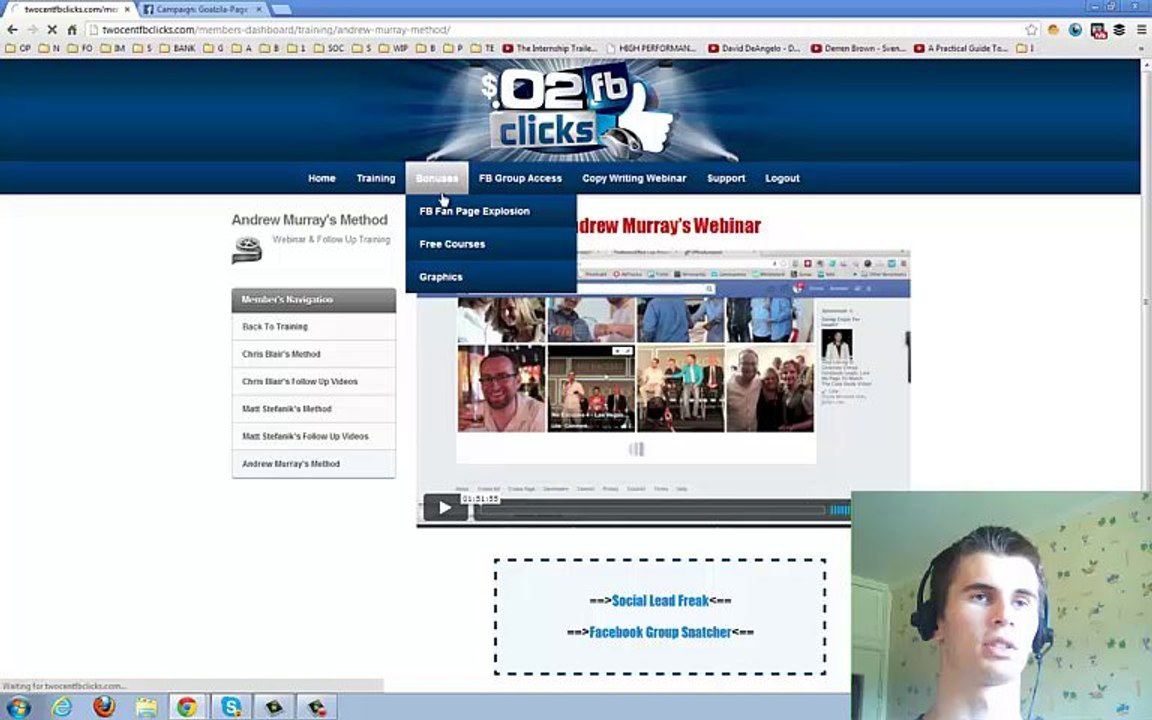Viewport: 1152px width, 720px height.
Task: Open Windows Start button
Action: (18, 707)
